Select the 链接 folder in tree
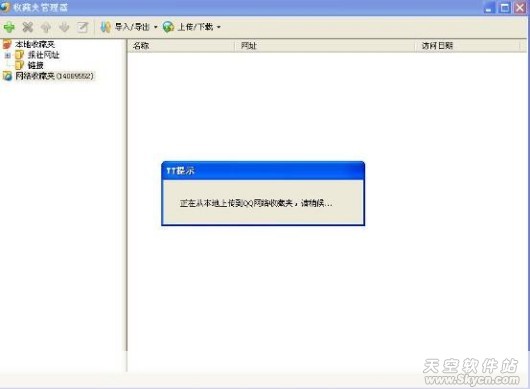Image resolution: width=530 pixels, height=389 pixels. (35, 65)
